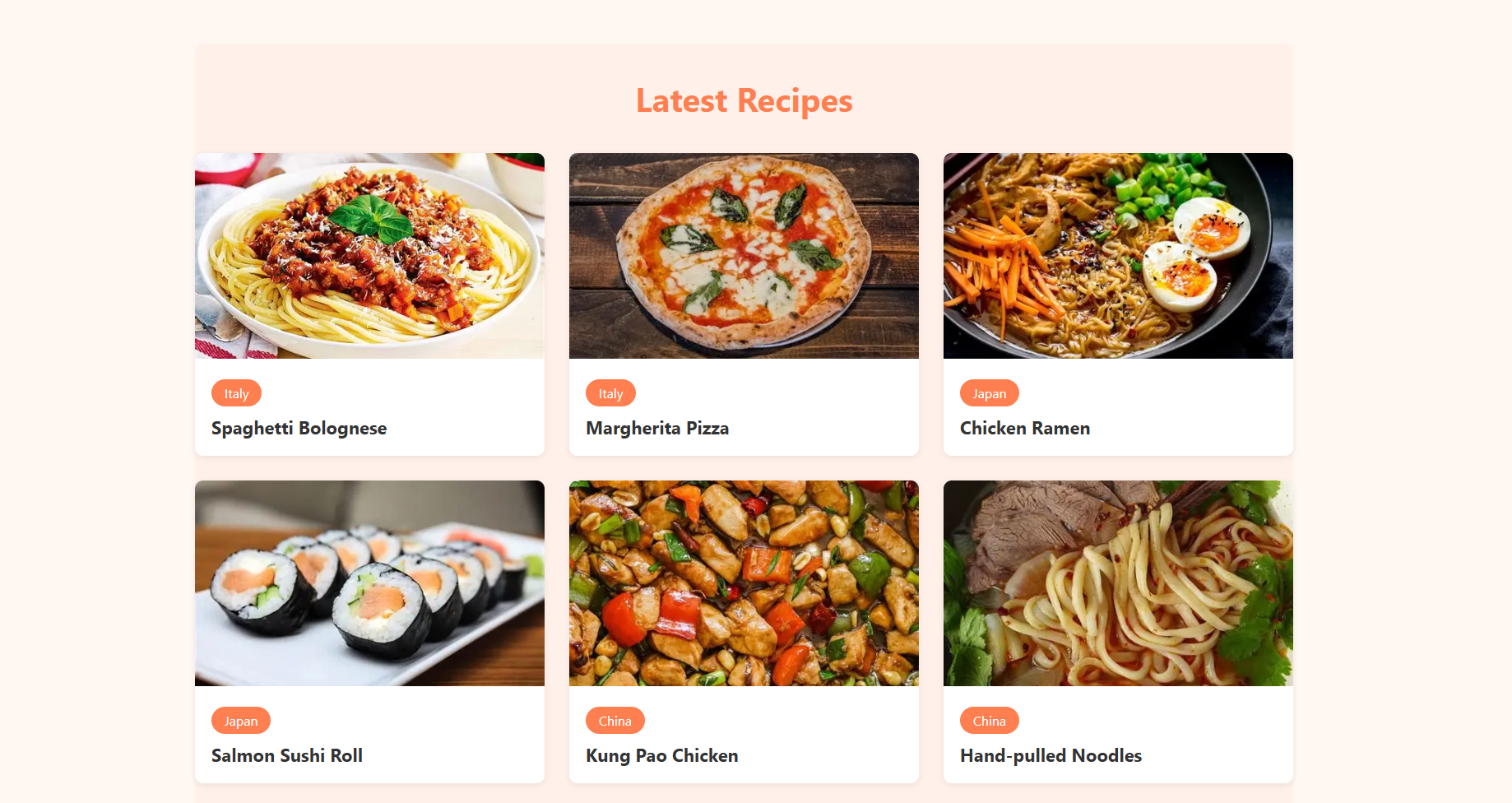Open the Salmon Sushi Roll photo

369,583
